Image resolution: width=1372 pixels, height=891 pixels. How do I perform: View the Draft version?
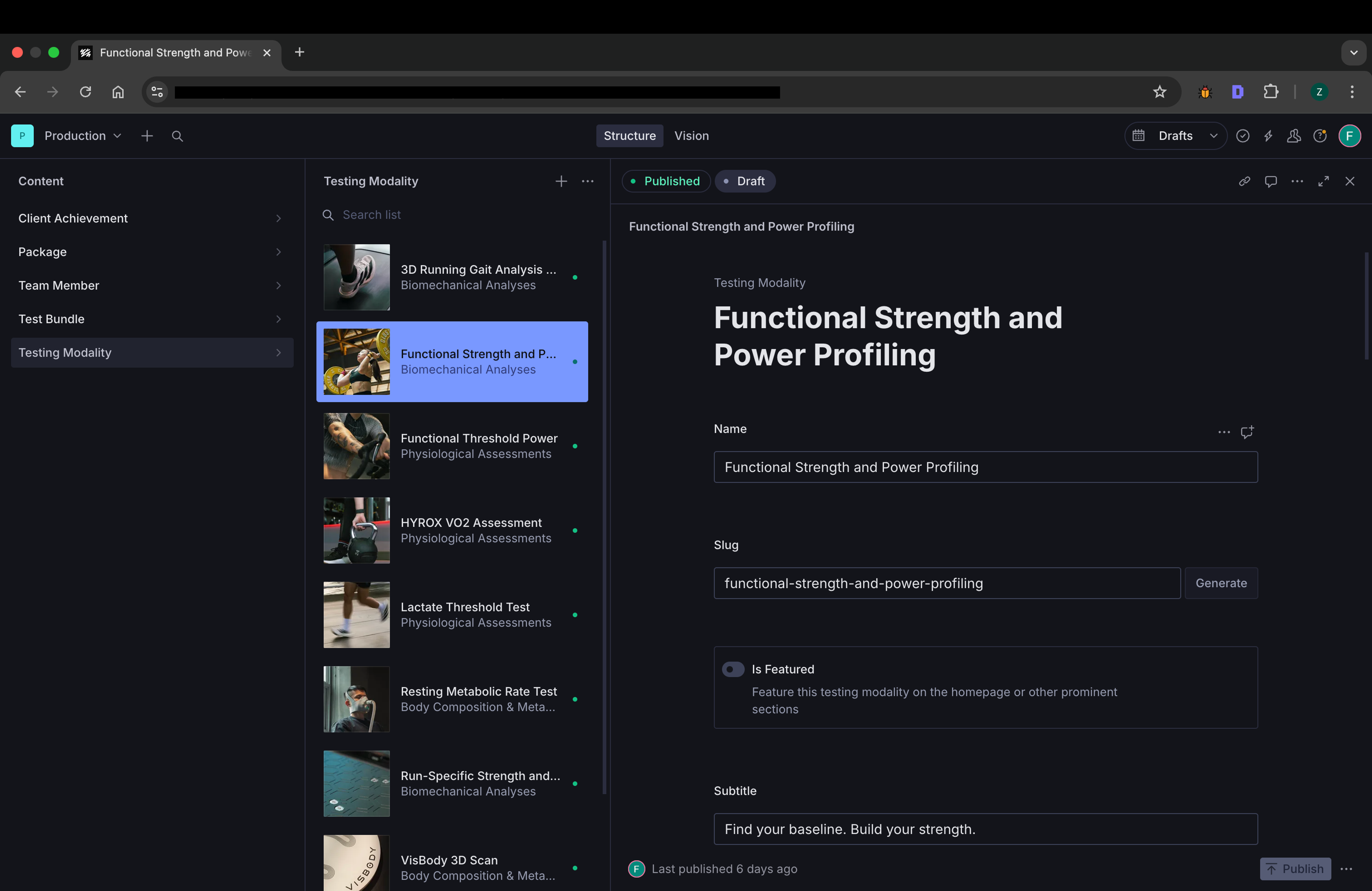(745, 181)
